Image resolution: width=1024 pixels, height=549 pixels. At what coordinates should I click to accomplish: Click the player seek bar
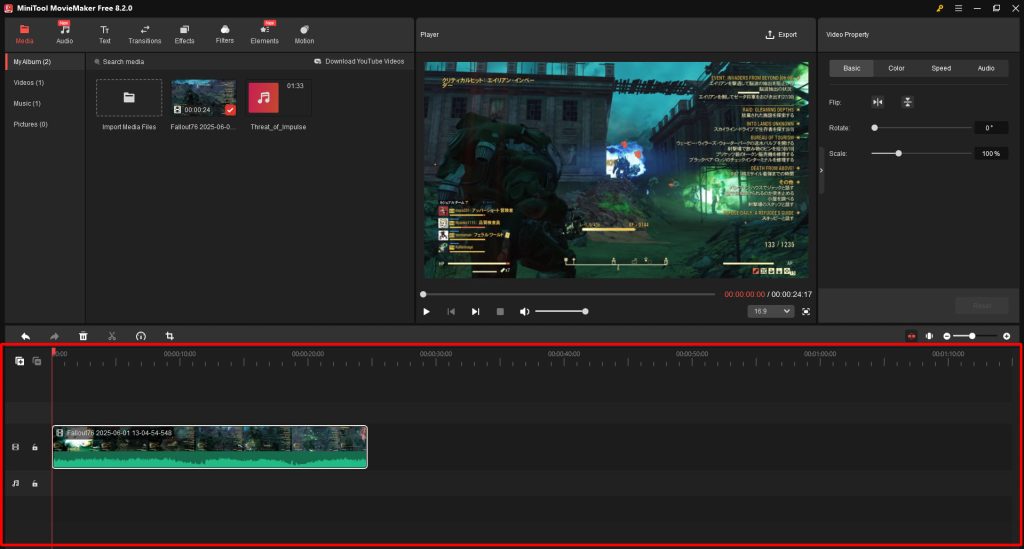[568, 294]
